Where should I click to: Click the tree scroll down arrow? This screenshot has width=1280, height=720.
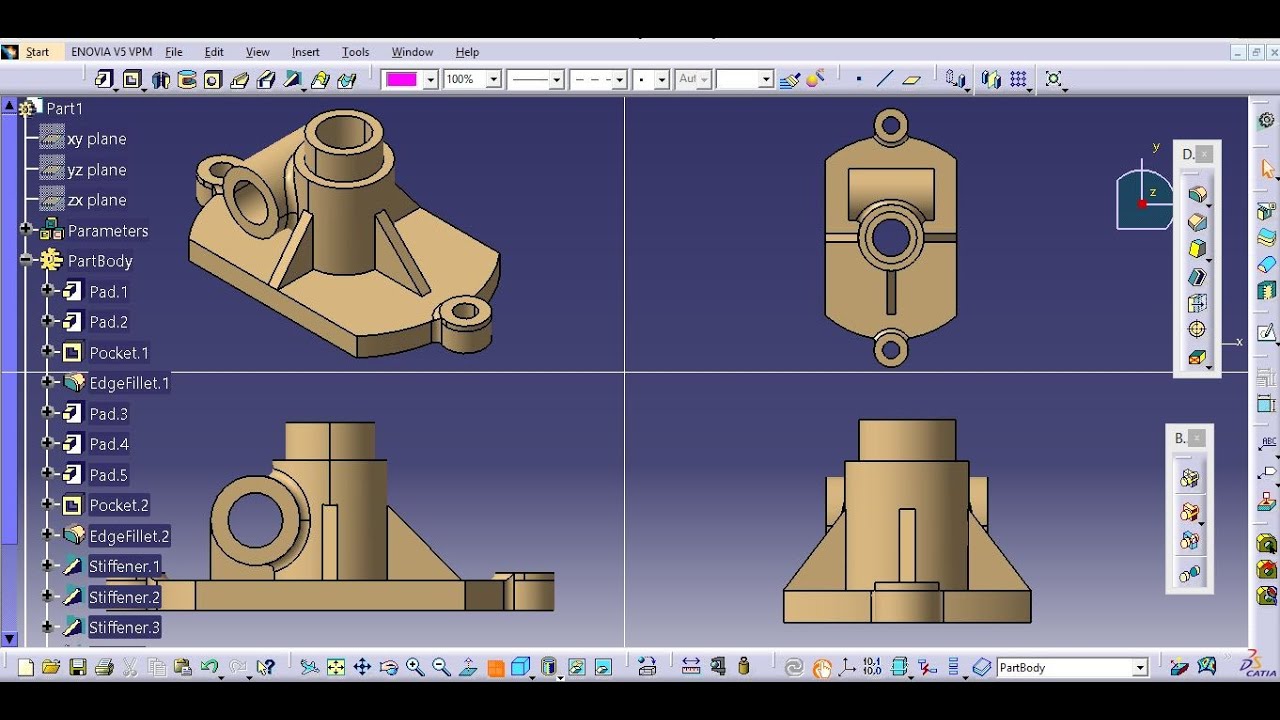pyautogui.click(x=9, y=639)
